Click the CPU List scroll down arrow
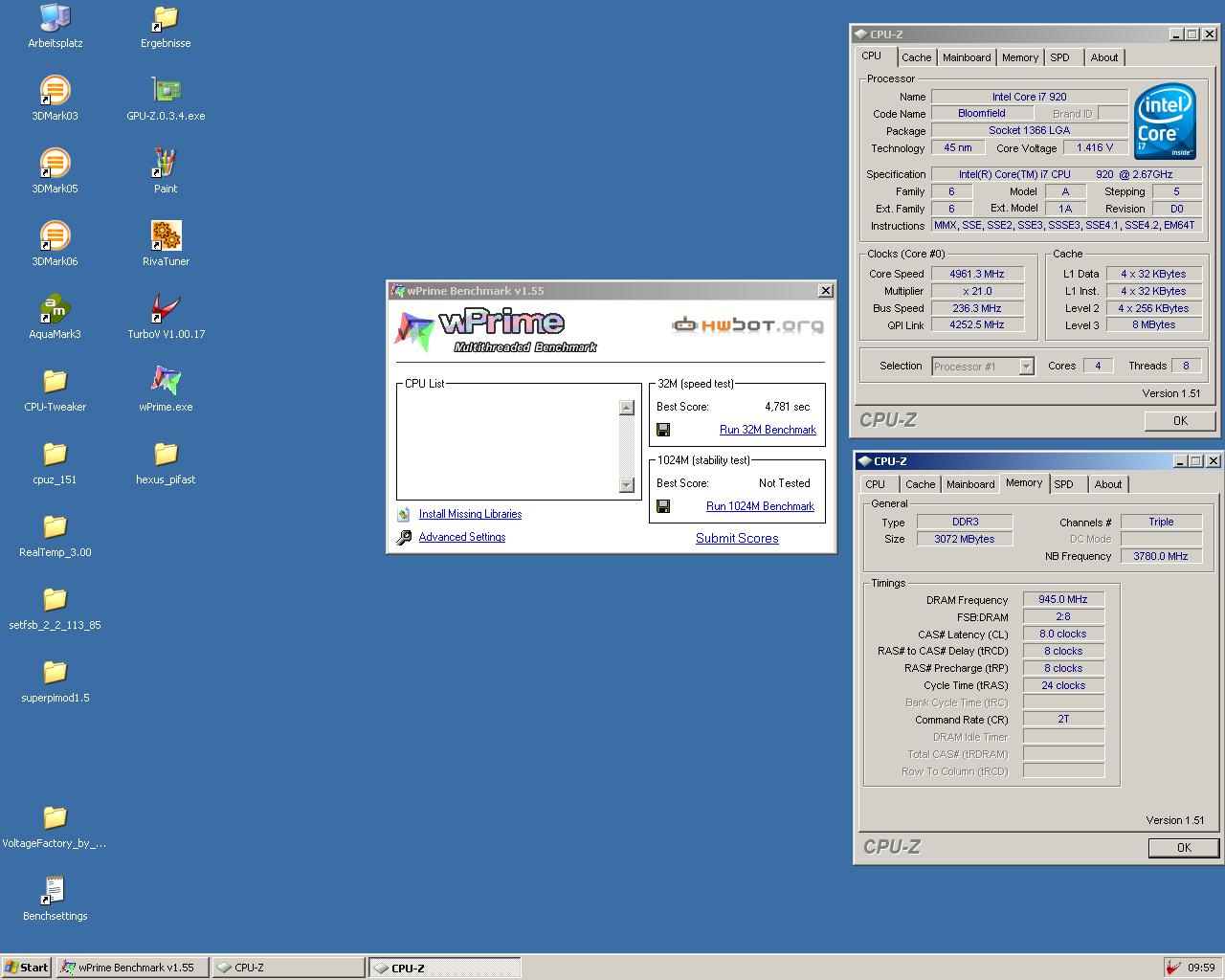Screen dimensions: 1225x980 [x=627, y=485]
